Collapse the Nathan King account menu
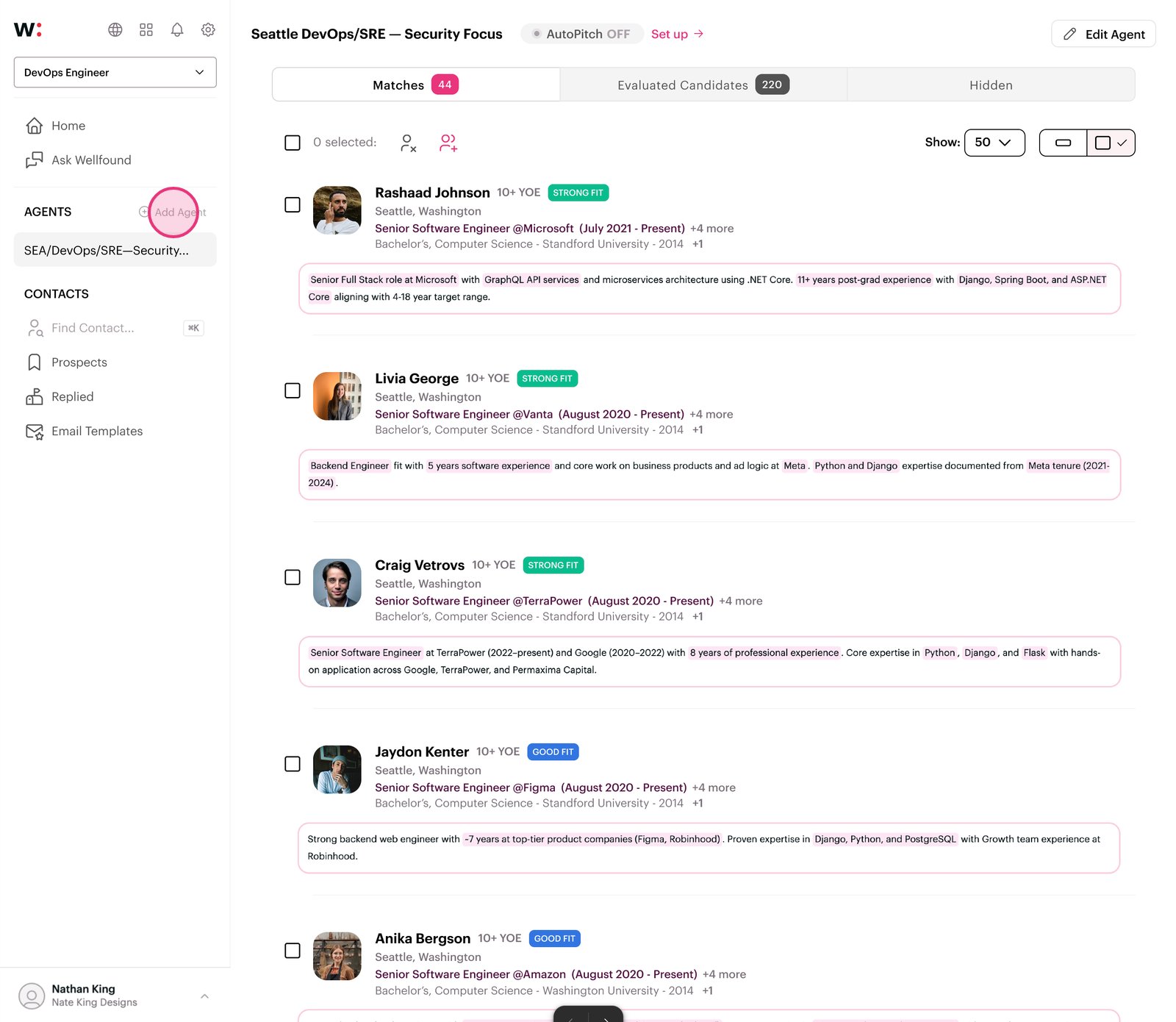The image size is (1176, 1022). tap(204, 995)
